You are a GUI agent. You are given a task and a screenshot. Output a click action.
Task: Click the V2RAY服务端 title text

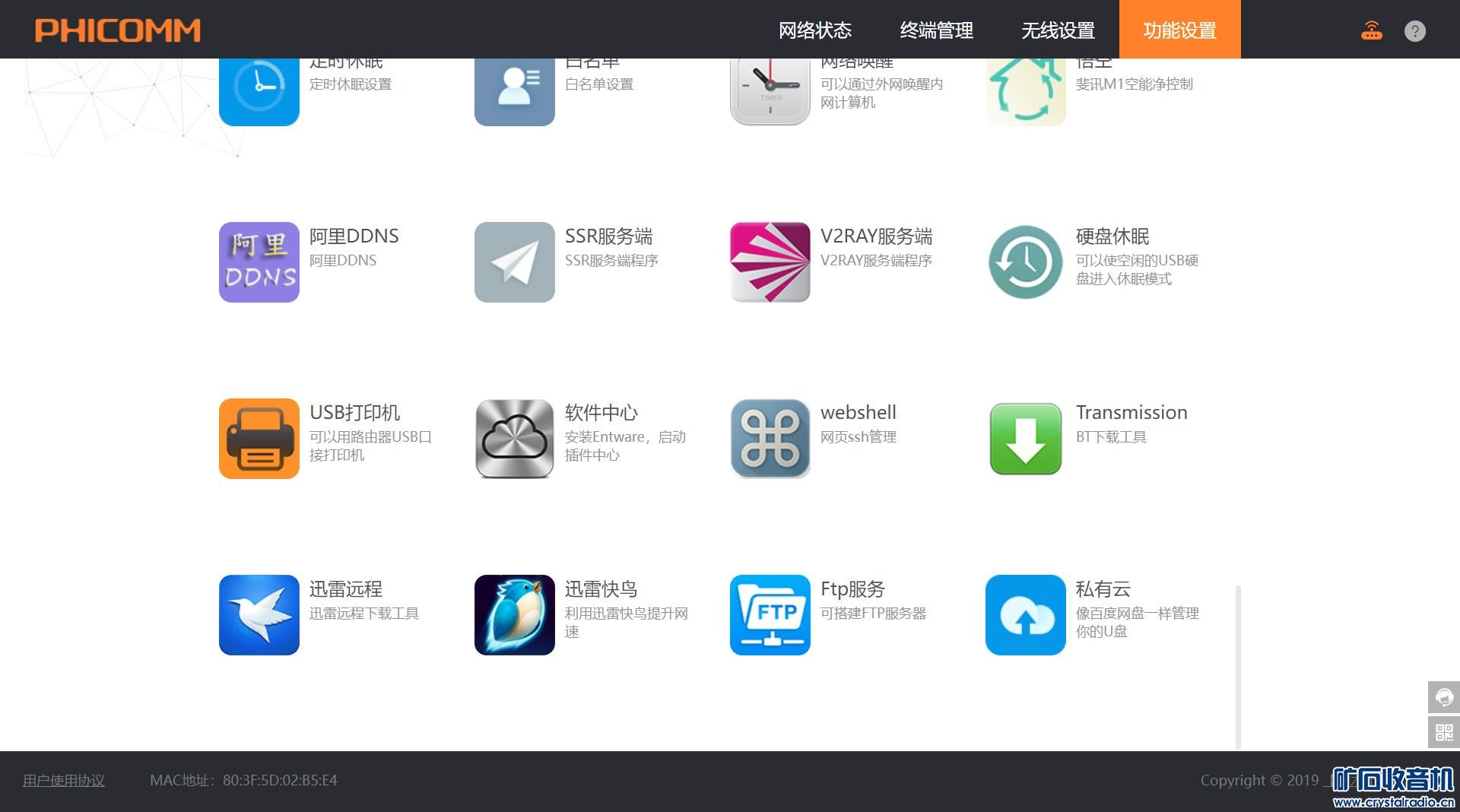click(877, 236)
